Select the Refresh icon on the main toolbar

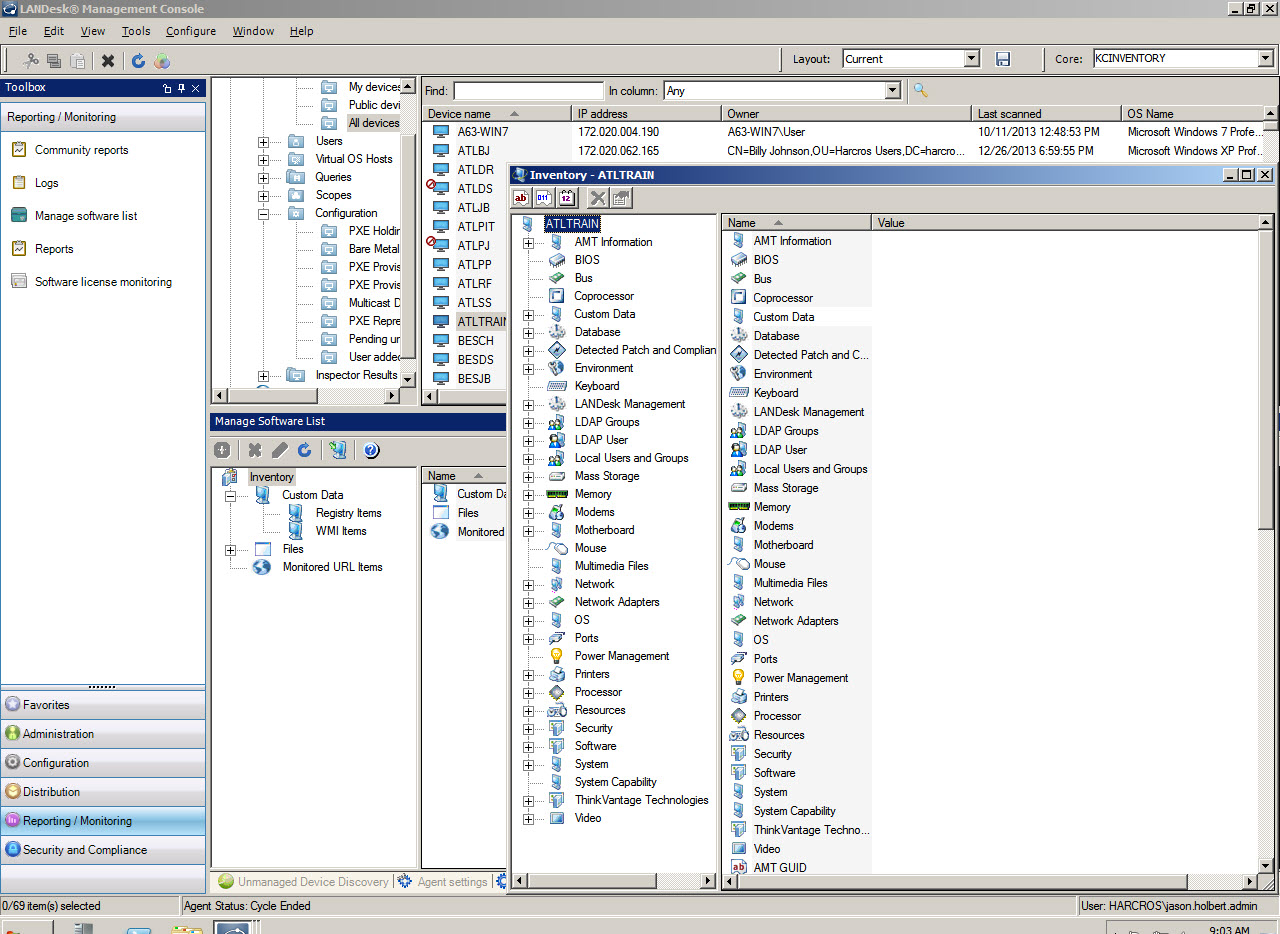[138, 60]
